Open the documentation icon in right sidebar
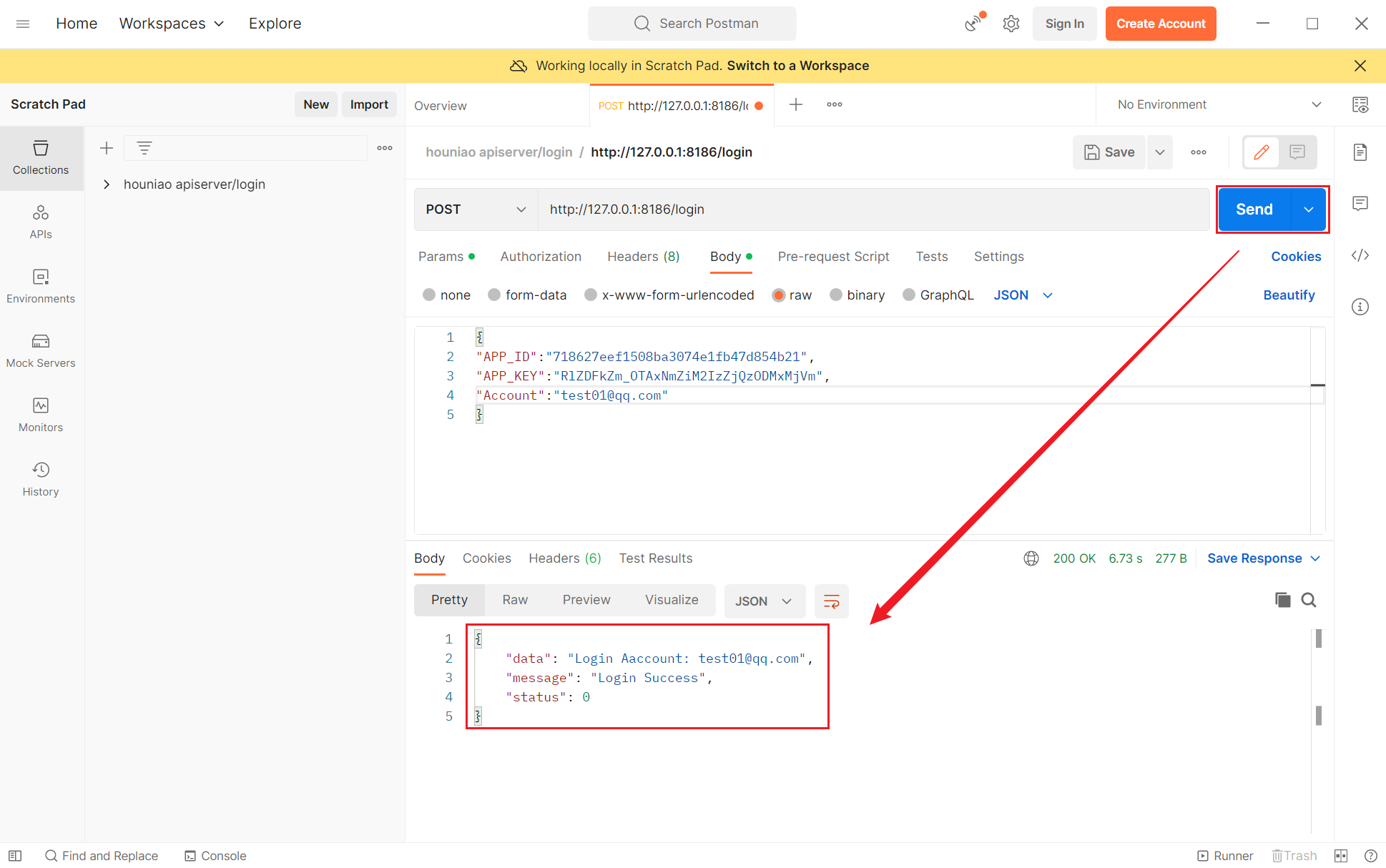The height and width of the screenshot is (868, 1386). pos(1360,152)
